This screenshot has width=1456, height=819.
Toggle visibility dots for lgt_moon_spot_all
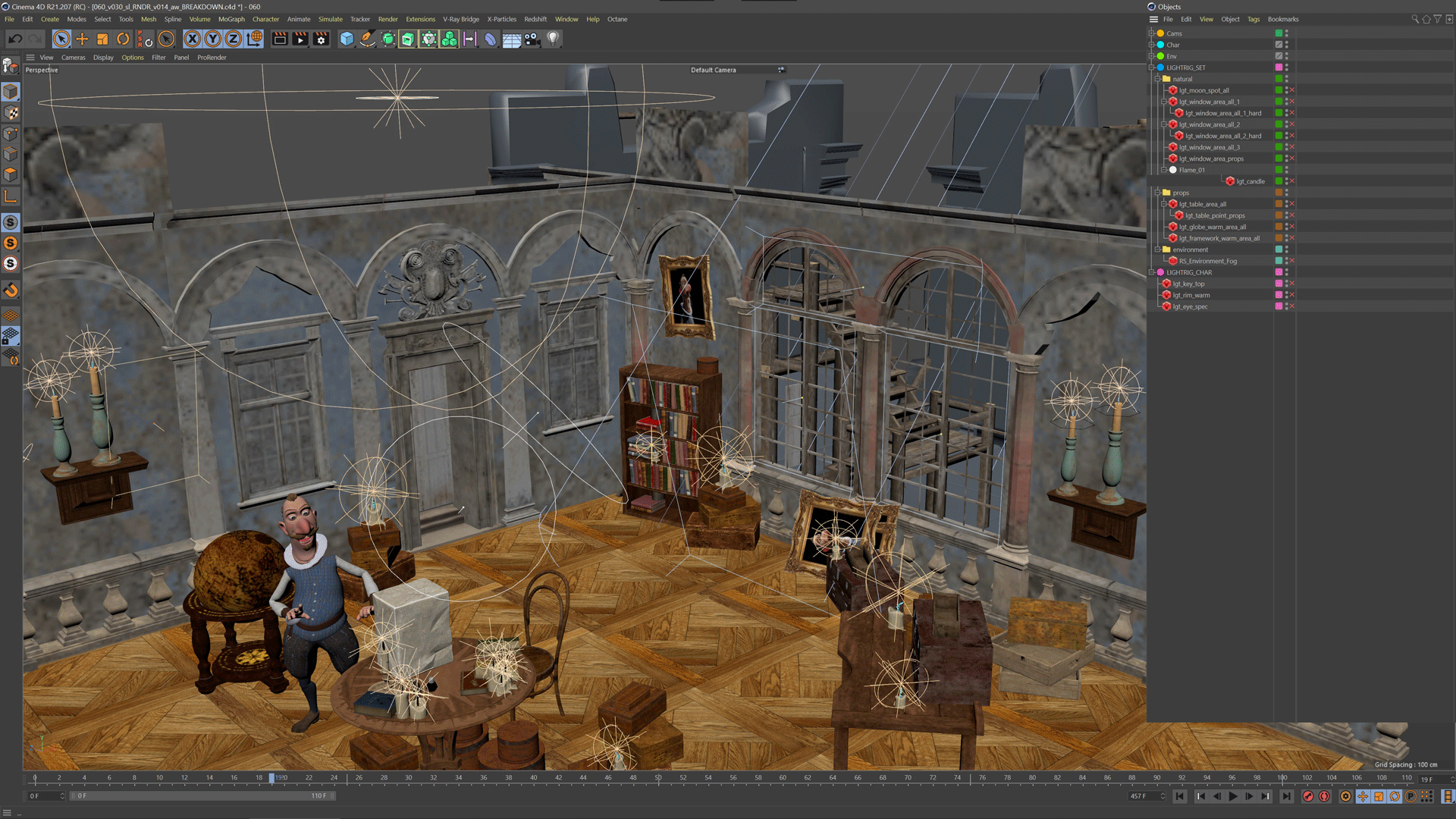click(1287, 90)
